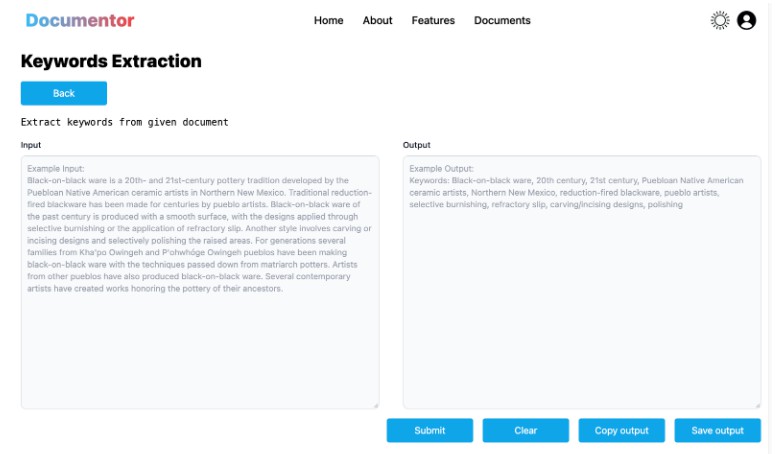Click the 'Extract keywords from given document' text
Screen dimensions: 778x454
125,122
